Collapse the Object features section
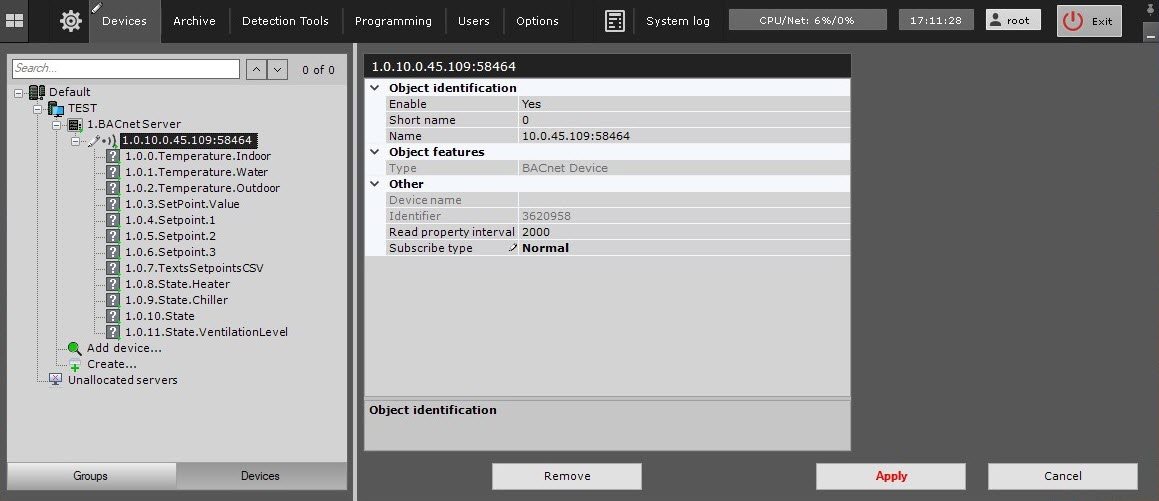1159x501 pixels. [x=375, y=152]
